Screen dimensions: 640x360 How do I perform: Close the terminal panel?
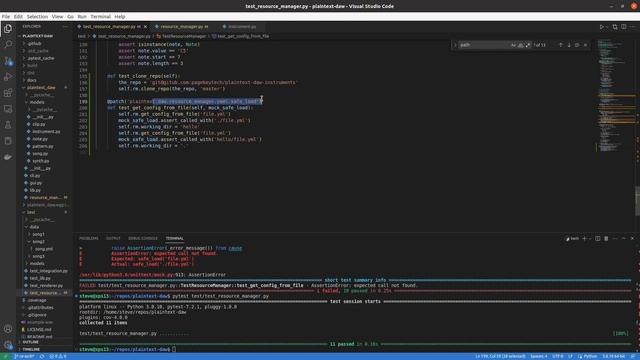click(x=632, y=238)
